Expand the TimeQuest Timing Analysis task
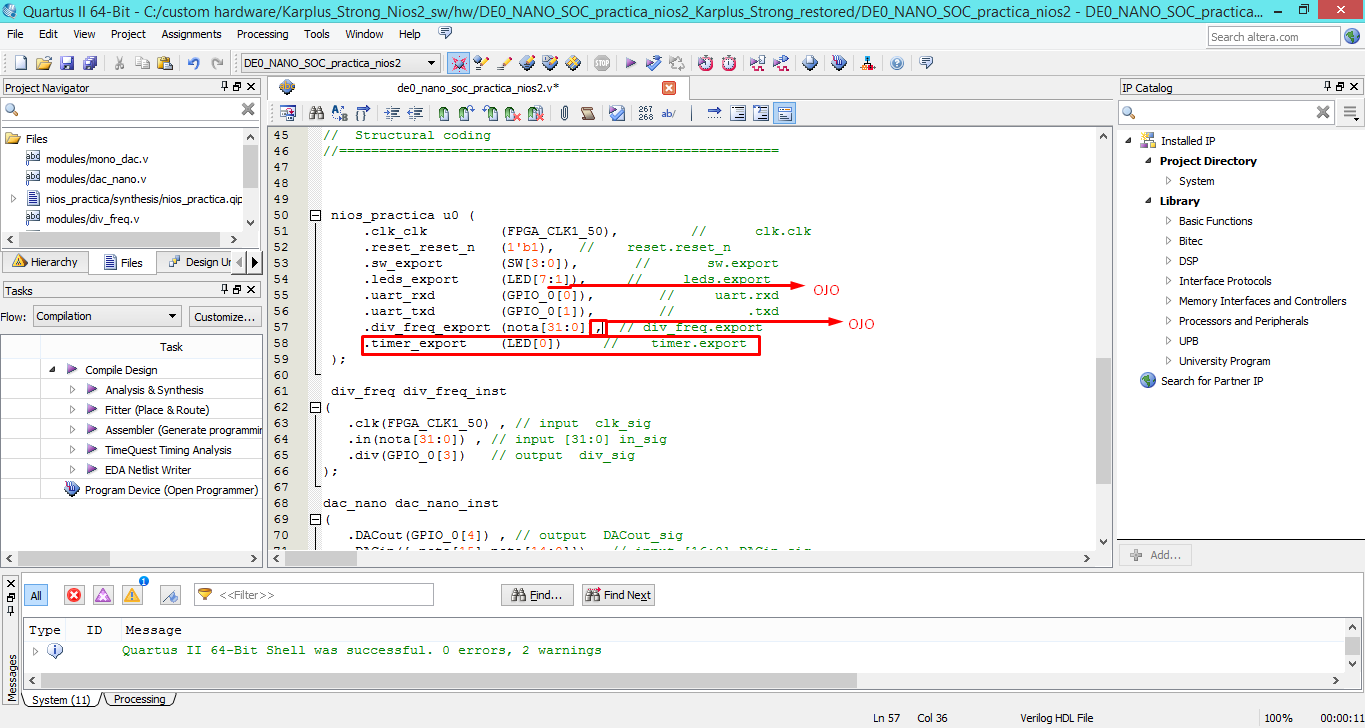 click(72, 450)
